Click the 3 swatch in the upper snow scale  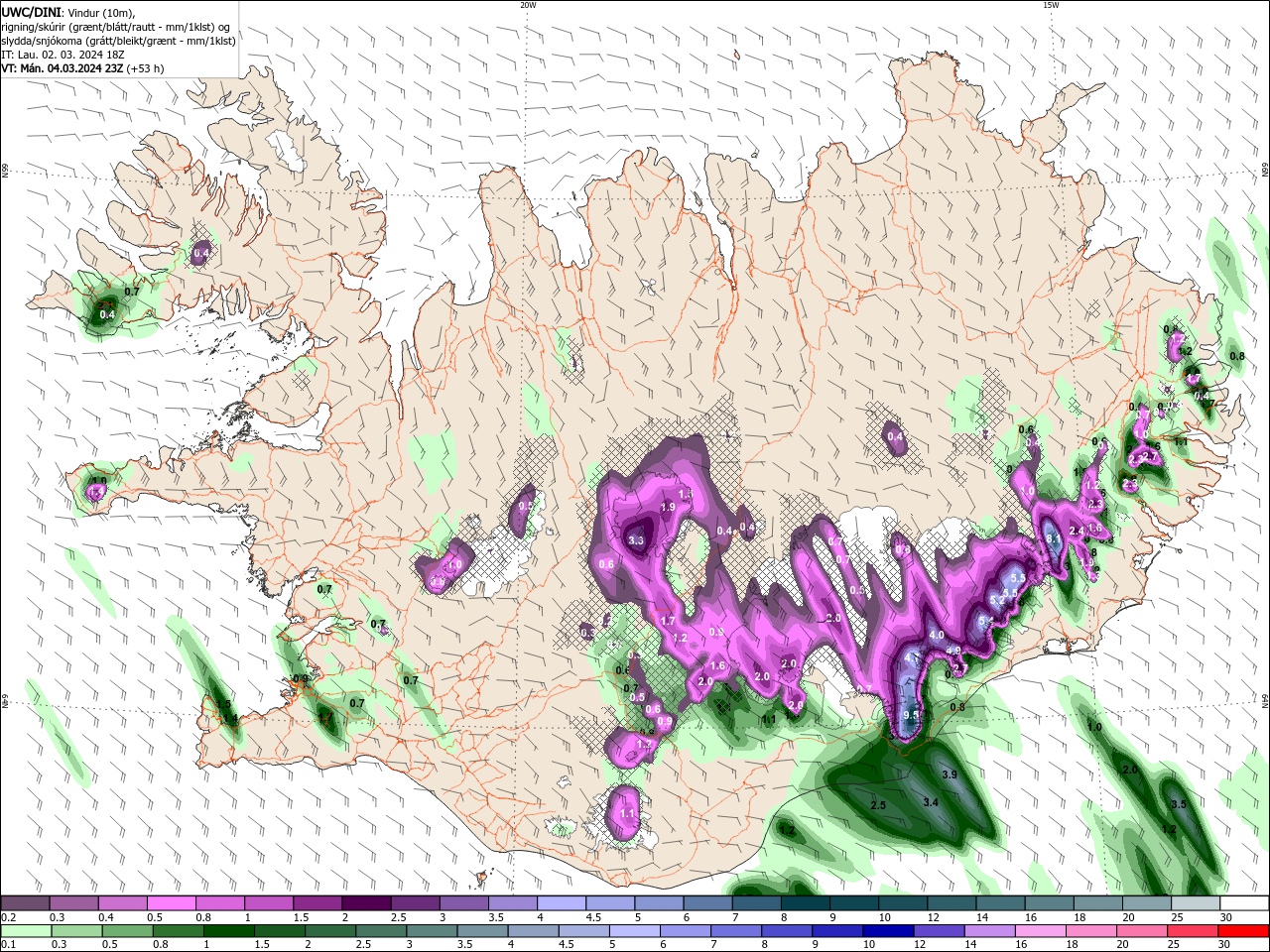coord(463,903)
